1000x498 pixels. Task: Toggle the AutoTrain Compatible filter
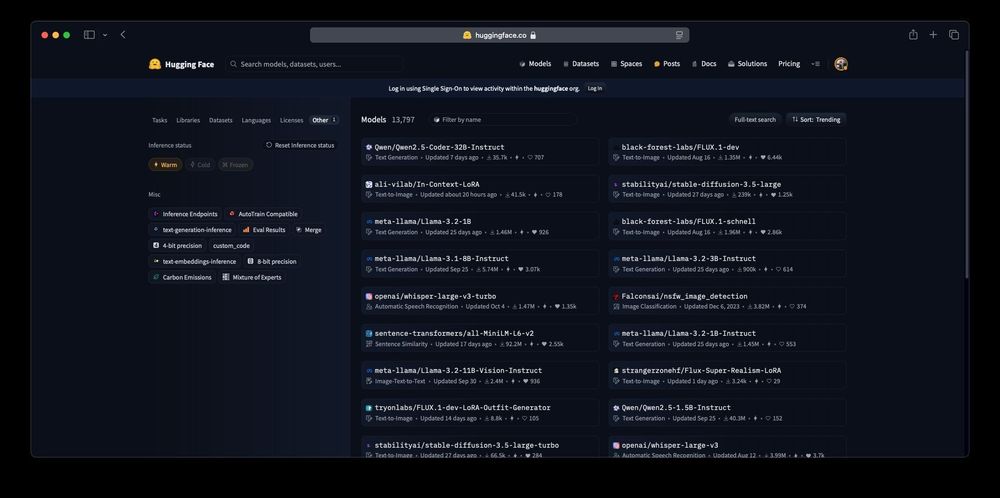pos(263,214)
